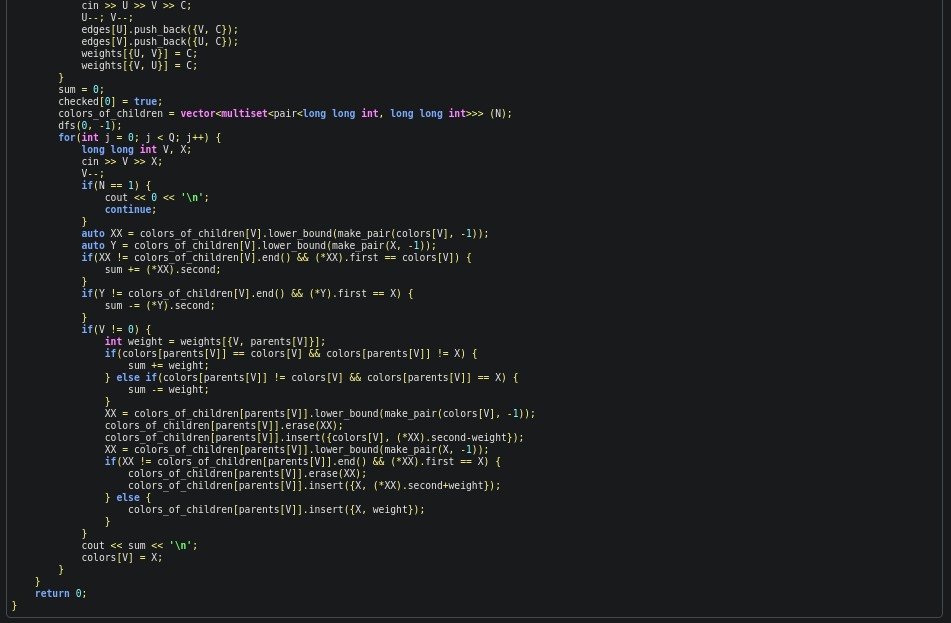Click the line inserting '(*XX).second-weight'
Screen dimensions: 951x623
314,438
